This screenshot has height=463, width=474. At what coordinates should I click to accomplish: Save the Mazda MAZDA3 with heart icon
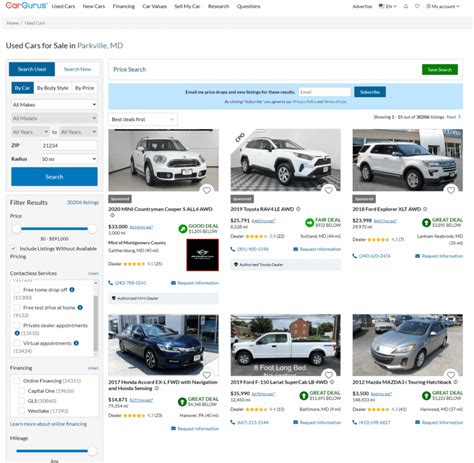451,375
